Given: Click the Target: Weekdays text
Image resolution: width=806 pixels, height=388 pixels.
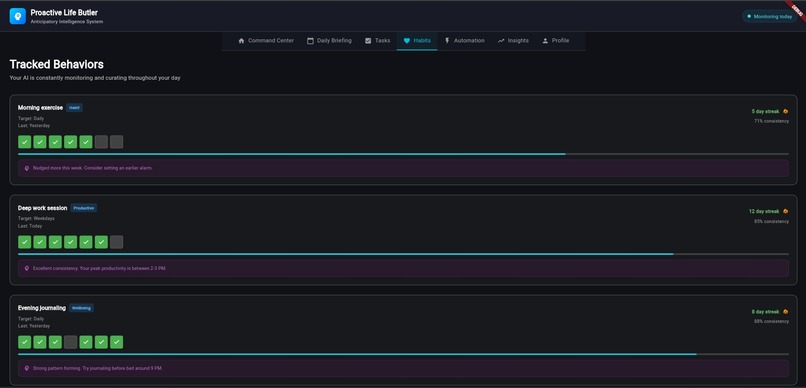Looking at the screenshot, I should coord(36,218).
